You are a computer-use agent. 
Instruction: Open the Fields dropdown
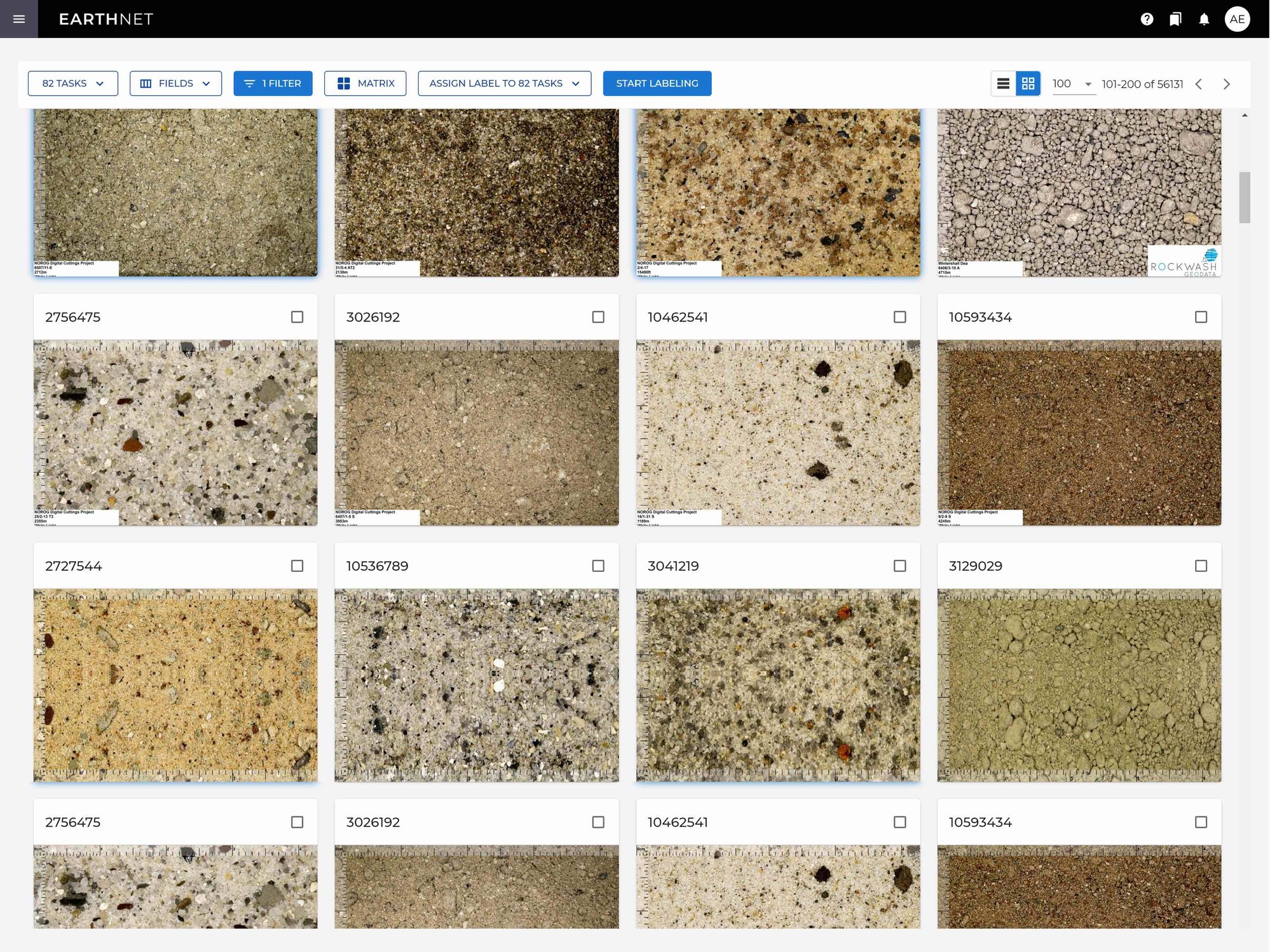tap(175, 83)
